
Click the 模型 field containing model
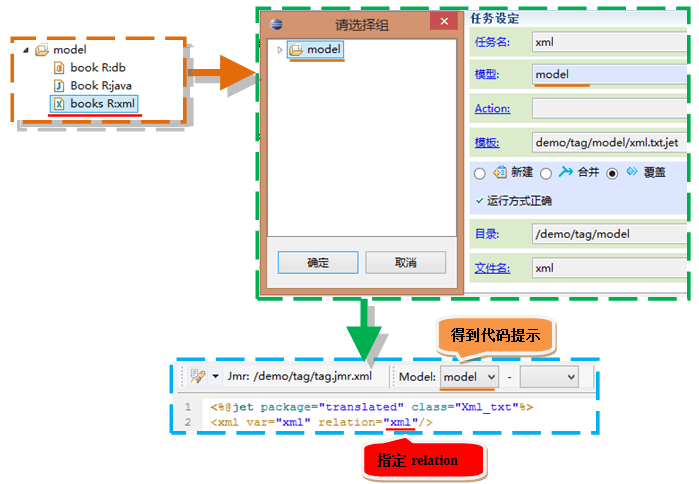[609, 74]
